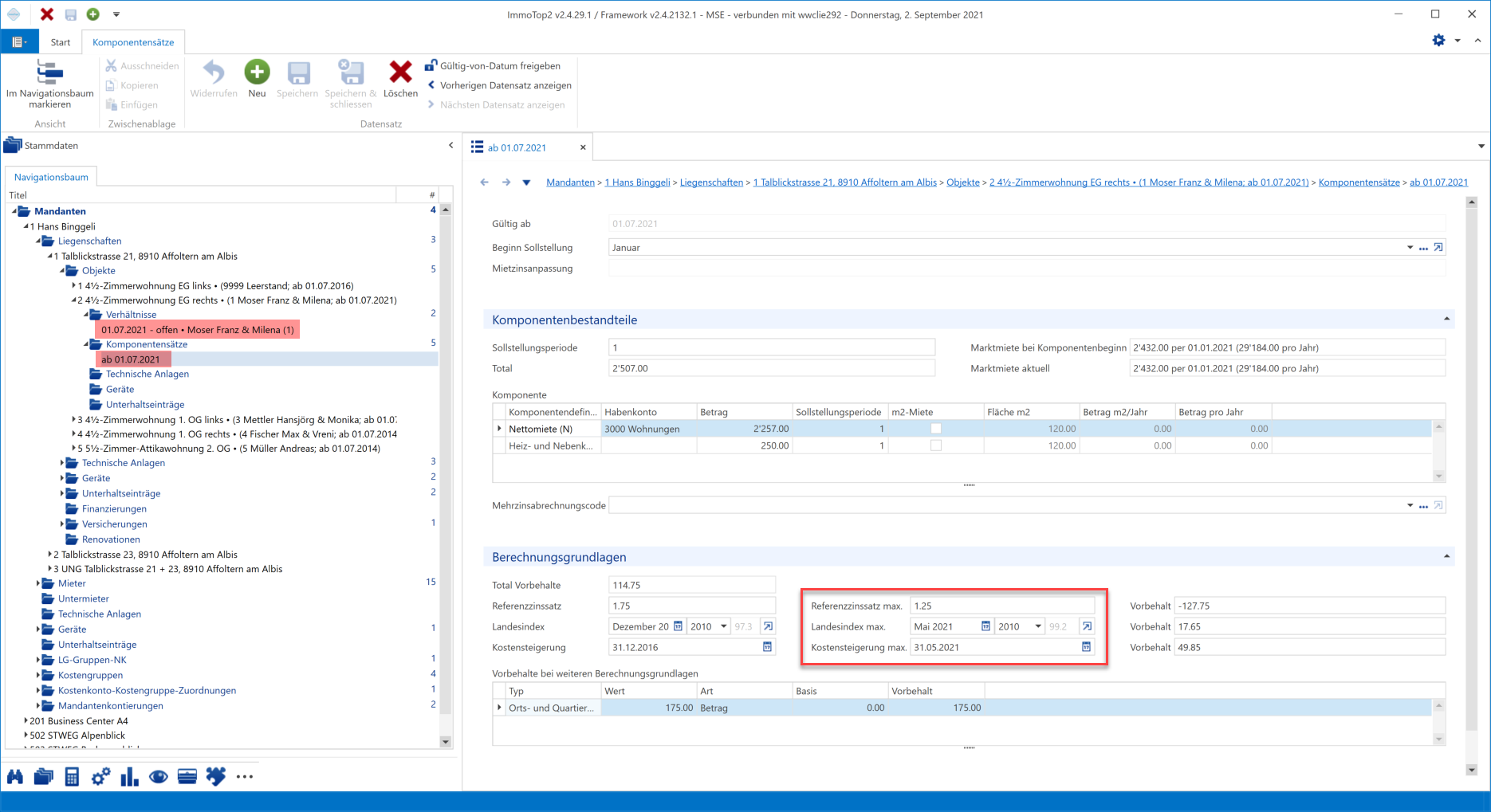Open the eye icon in bottom bar
The image size is (1491, 812).
tap(158, 777)
